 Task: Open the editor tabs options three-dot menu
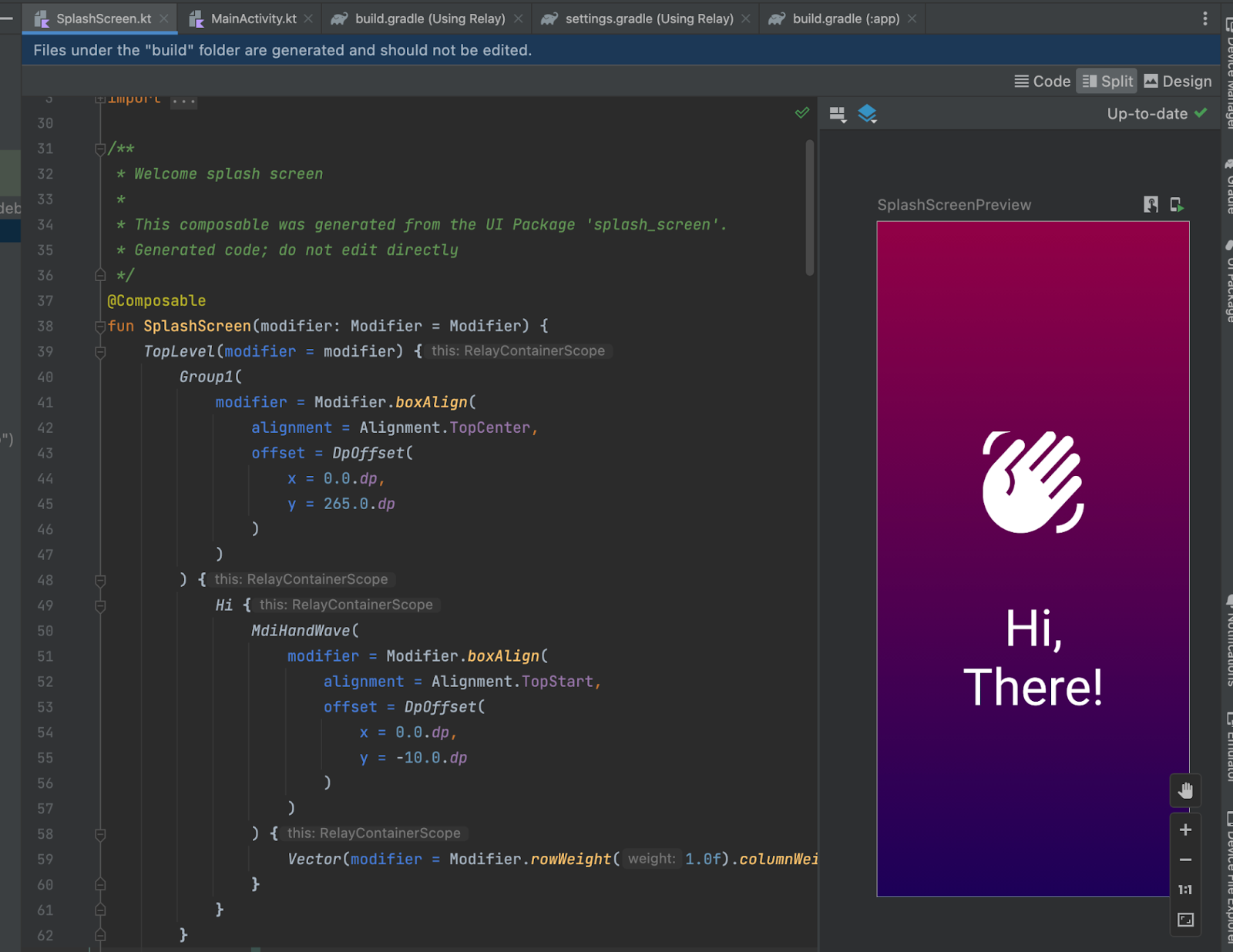[1205, 18]
